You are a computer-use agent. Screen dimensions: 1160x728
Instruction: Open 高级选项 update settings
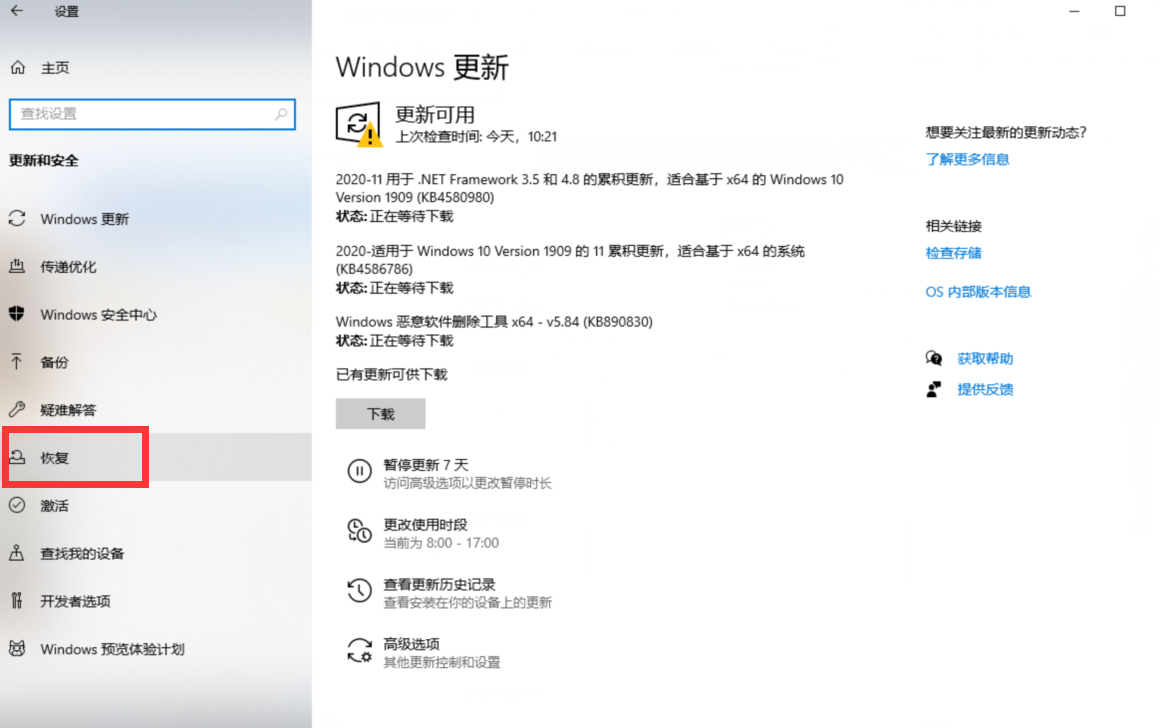pyautogui.click(x=411, y=645)
